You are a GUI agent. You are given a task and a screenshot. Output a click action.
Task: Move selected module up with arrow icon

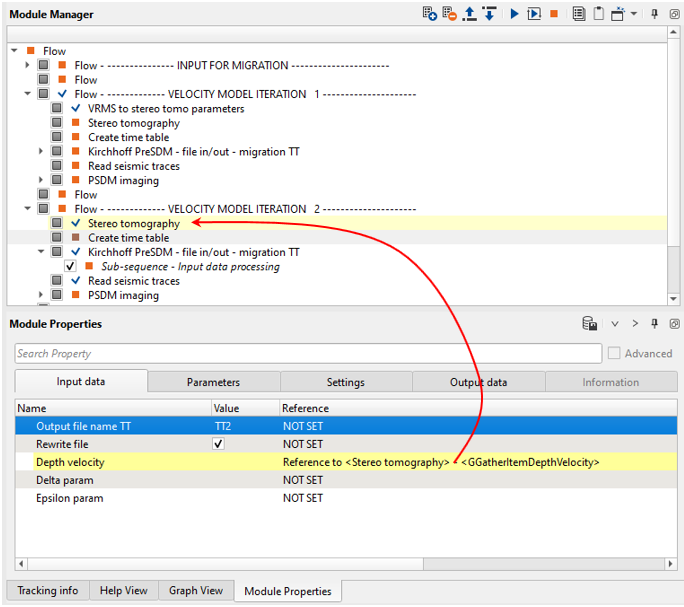coord(470,14)
